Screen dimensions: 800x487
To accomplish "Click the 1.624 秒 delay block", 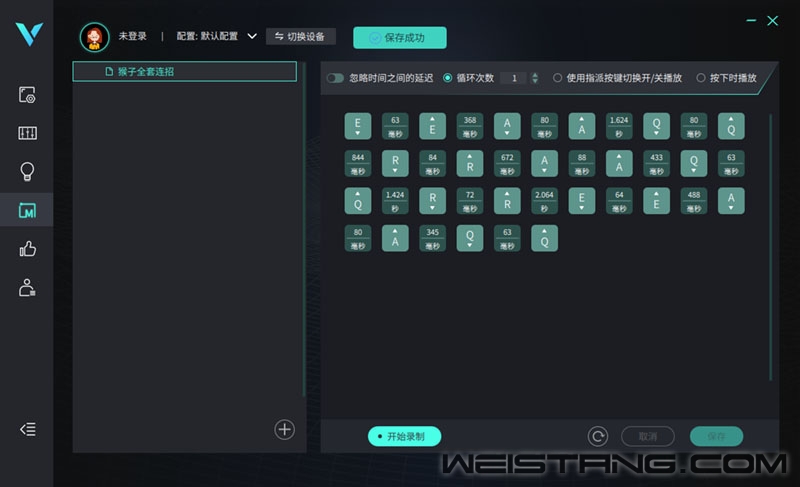I will (619, 126).
